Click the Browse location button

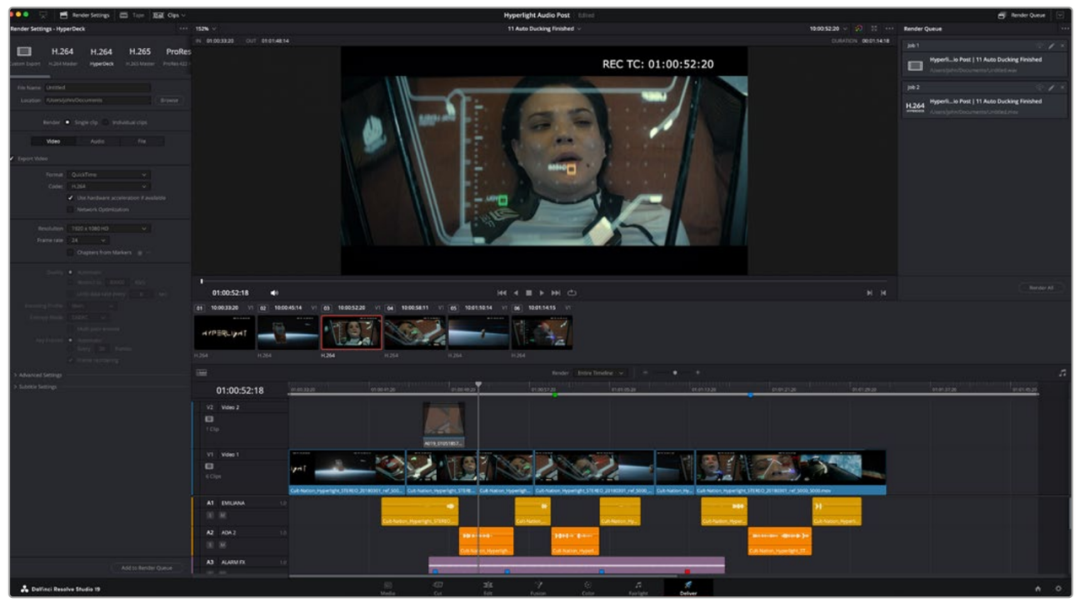pyautogui.click(x=169, y=100)
